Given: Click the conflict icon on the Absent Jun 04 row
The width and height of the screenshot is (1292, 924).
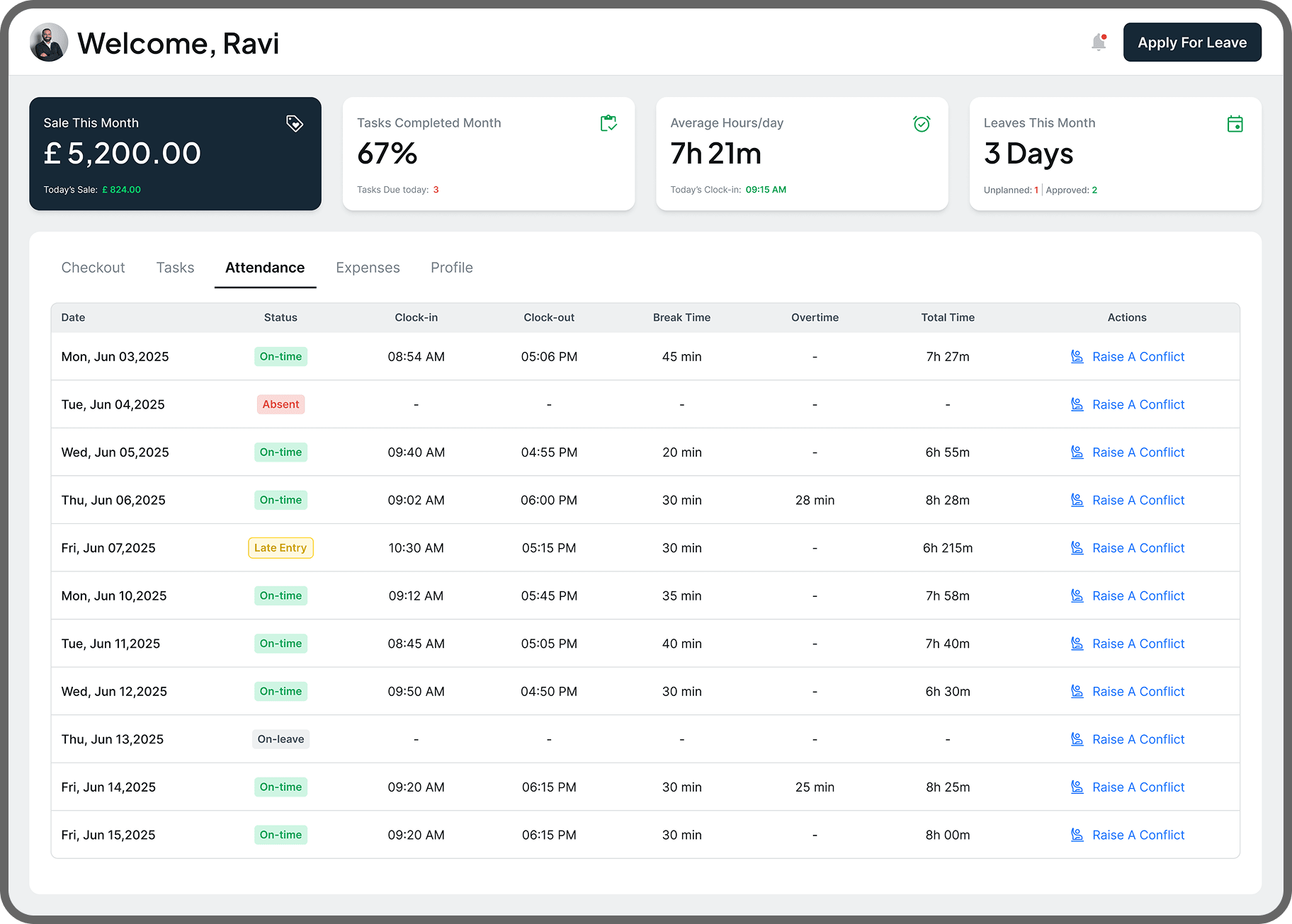Looking at the screenshot, I should coord(1077,404).
